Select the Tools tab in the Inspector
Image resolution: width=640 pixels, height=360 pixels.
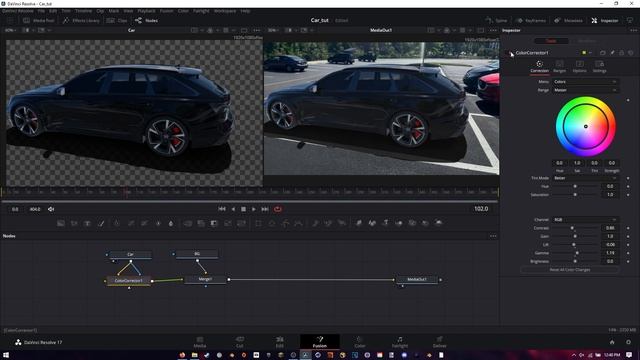(551, 41)
